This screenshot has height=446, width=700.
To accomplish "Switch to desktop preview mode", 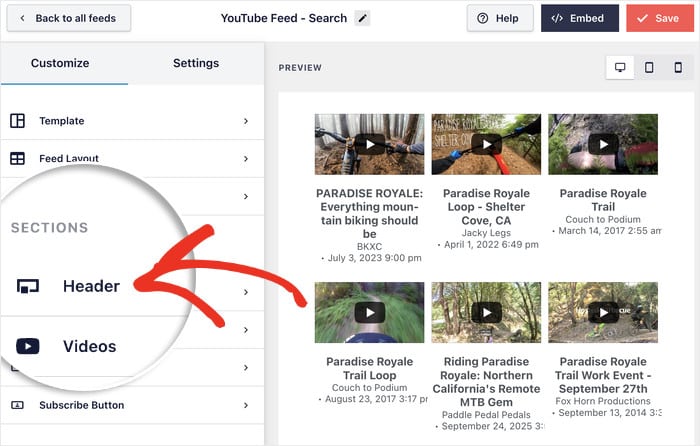I will tap(620, 68).
